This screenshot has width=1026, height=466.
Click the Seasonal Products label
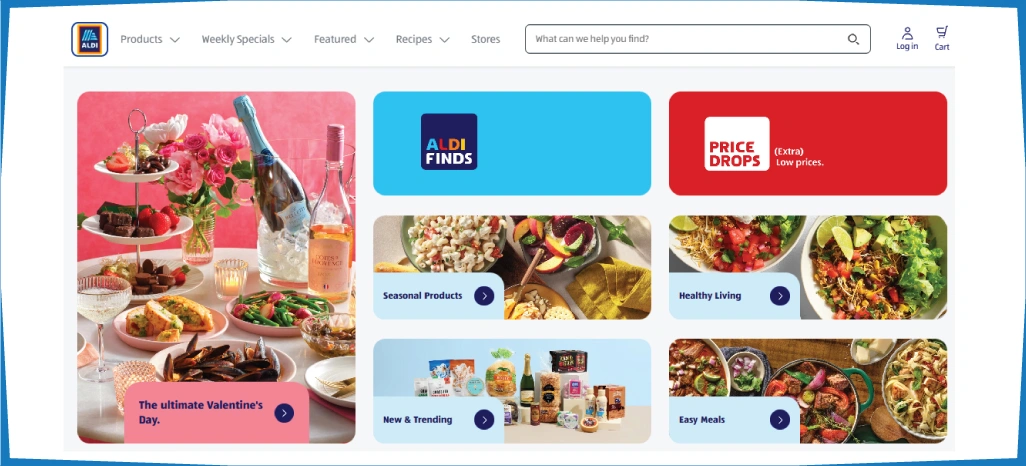point(423,296)
